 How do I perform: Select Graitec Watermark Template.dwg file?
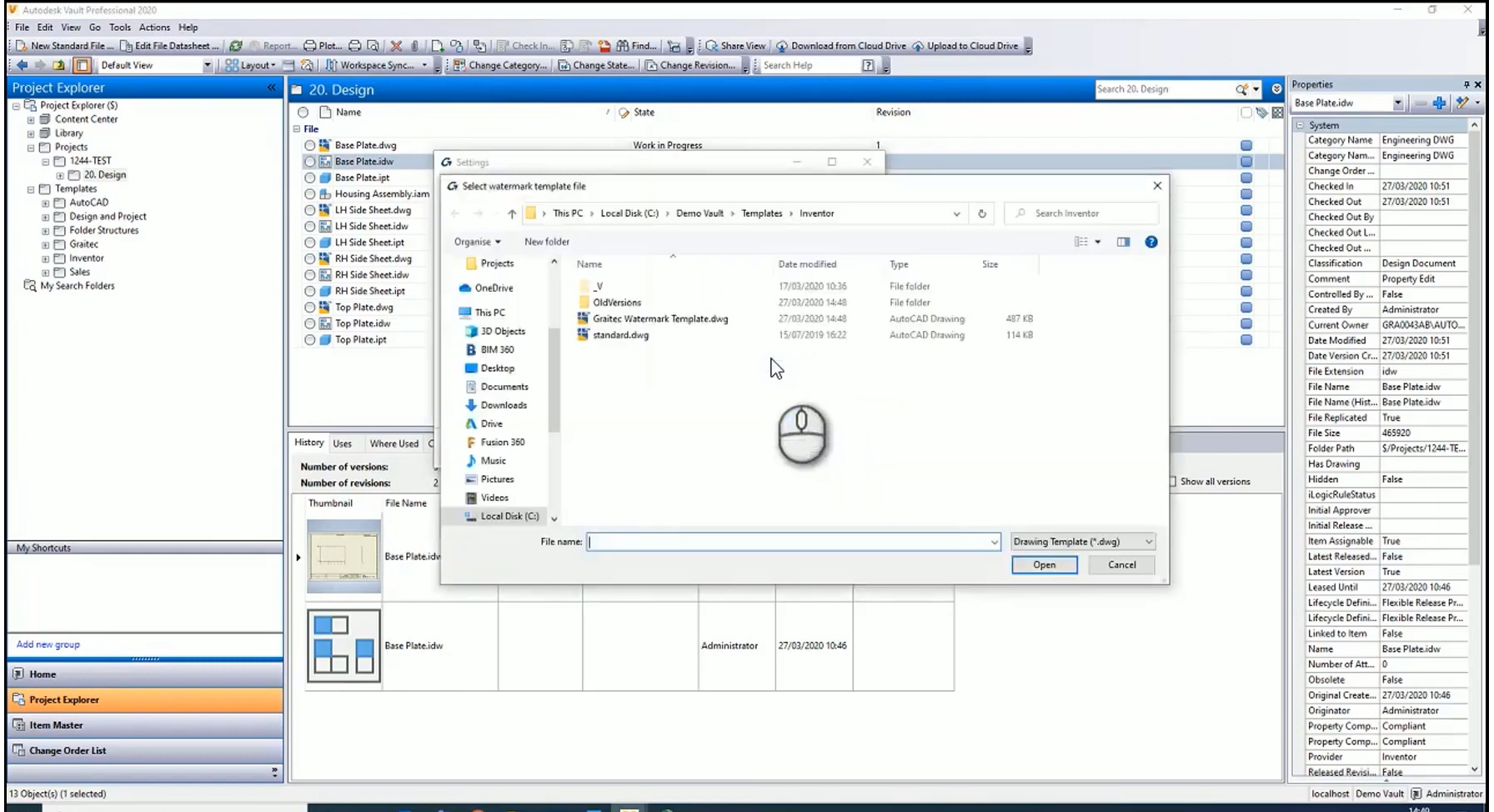click(x=660, y=318)
